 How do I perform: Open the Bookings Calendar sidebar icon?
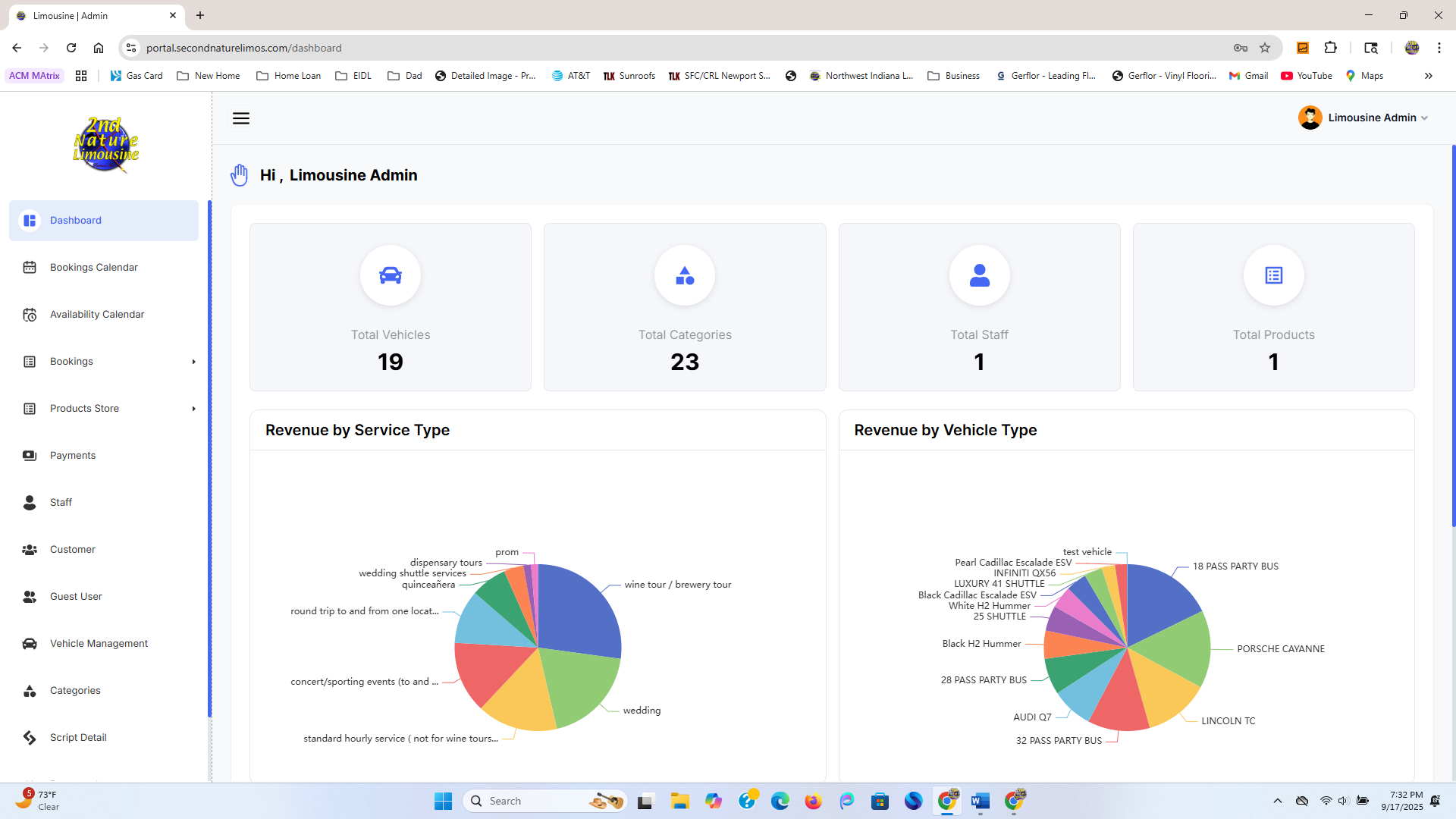30,267
